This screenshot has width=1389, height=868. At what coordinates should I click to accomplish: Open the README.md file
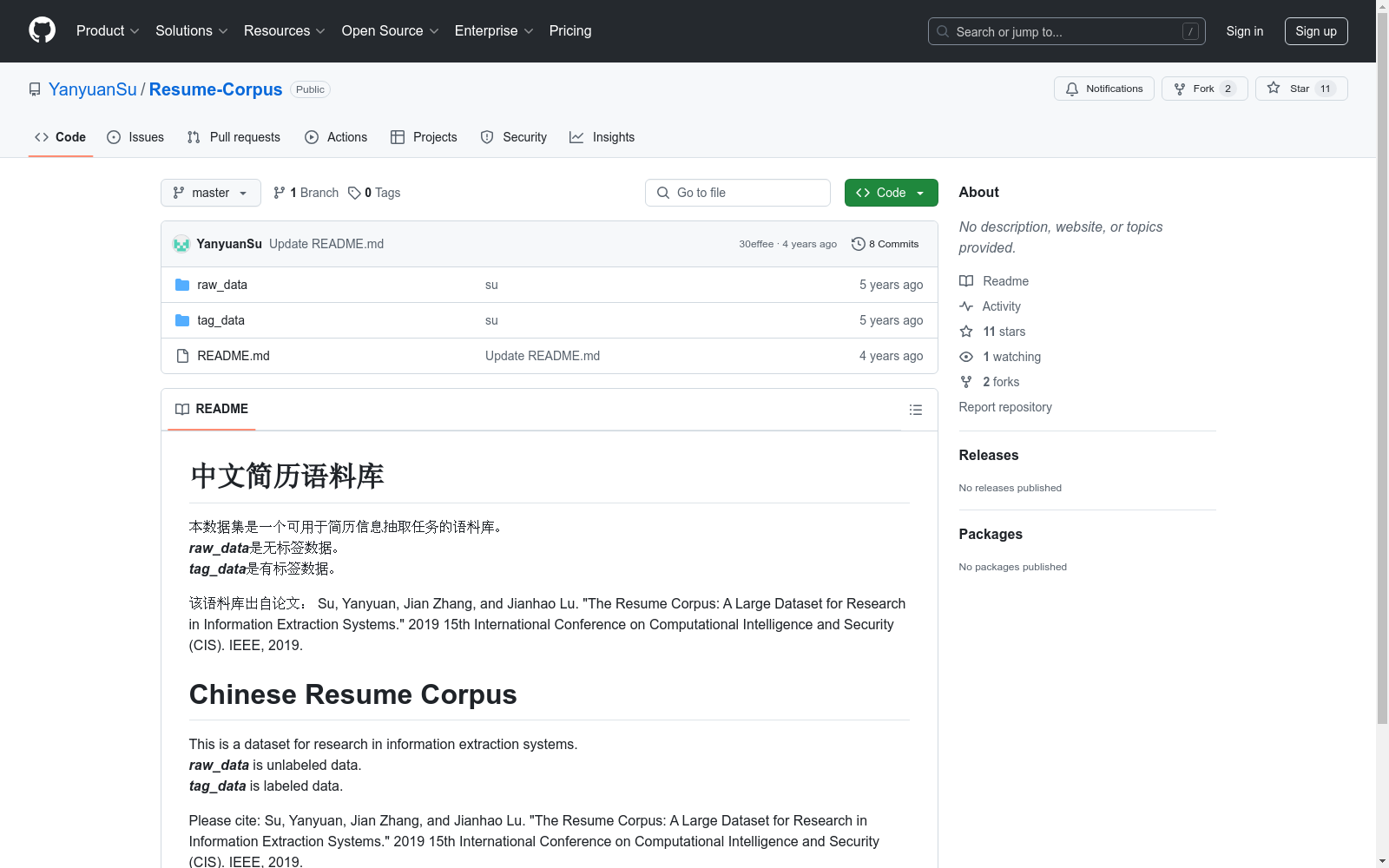pyautogui.click(x=234, y=356)
